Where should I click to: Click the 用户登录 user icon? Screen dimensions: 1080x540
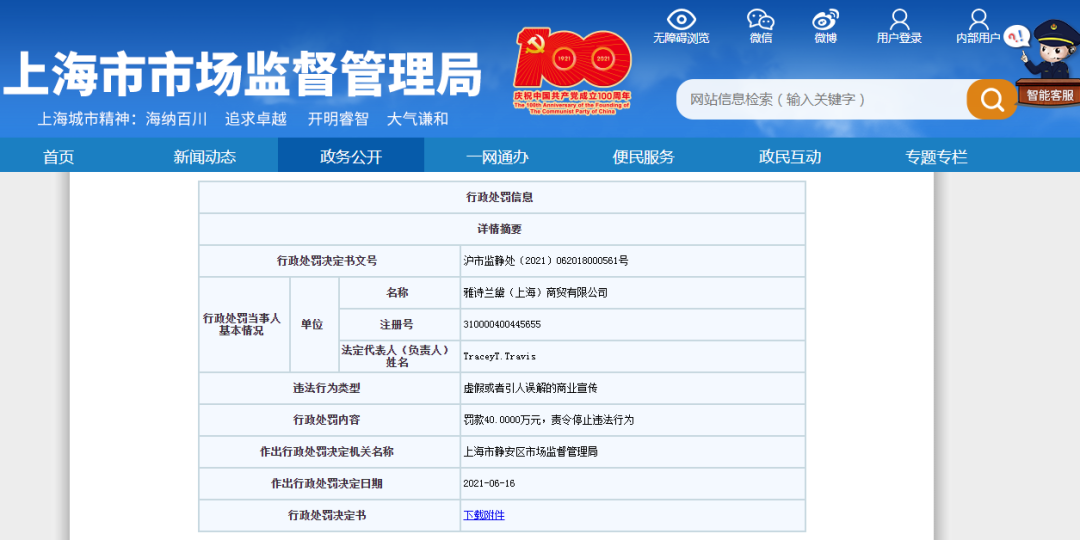pos(899,19)
